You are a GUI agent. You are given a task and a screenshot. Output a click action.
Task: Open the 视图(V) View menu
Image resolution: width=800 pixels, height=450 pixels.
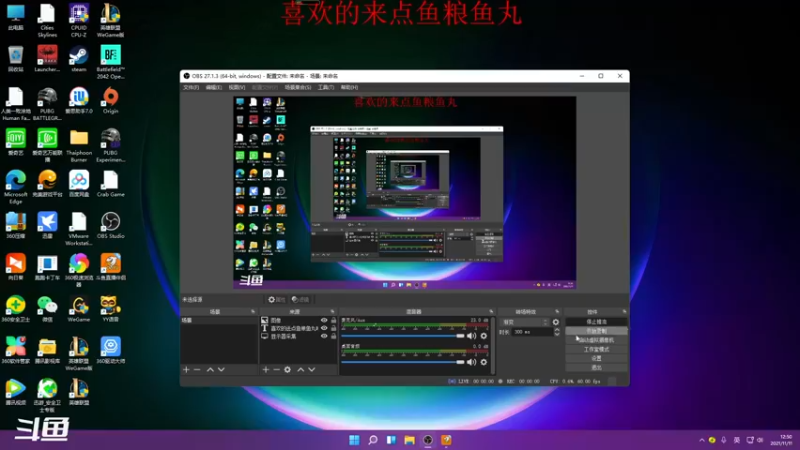[237, 87]
